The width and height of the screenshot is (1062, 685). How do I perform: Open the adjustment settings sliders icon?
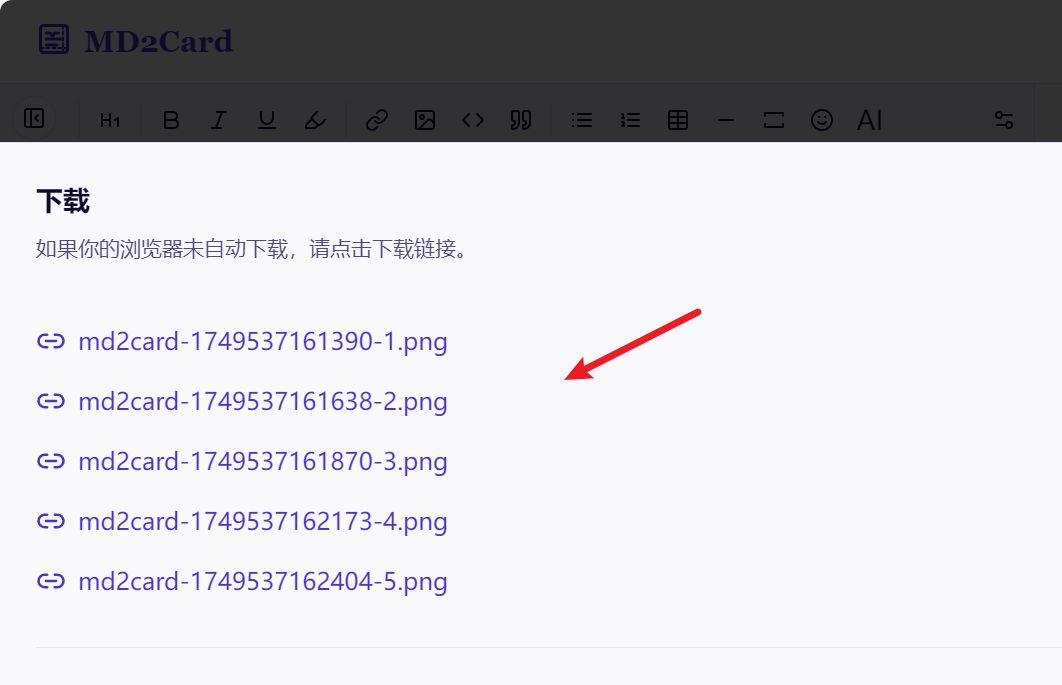(x=1004, y=120)
